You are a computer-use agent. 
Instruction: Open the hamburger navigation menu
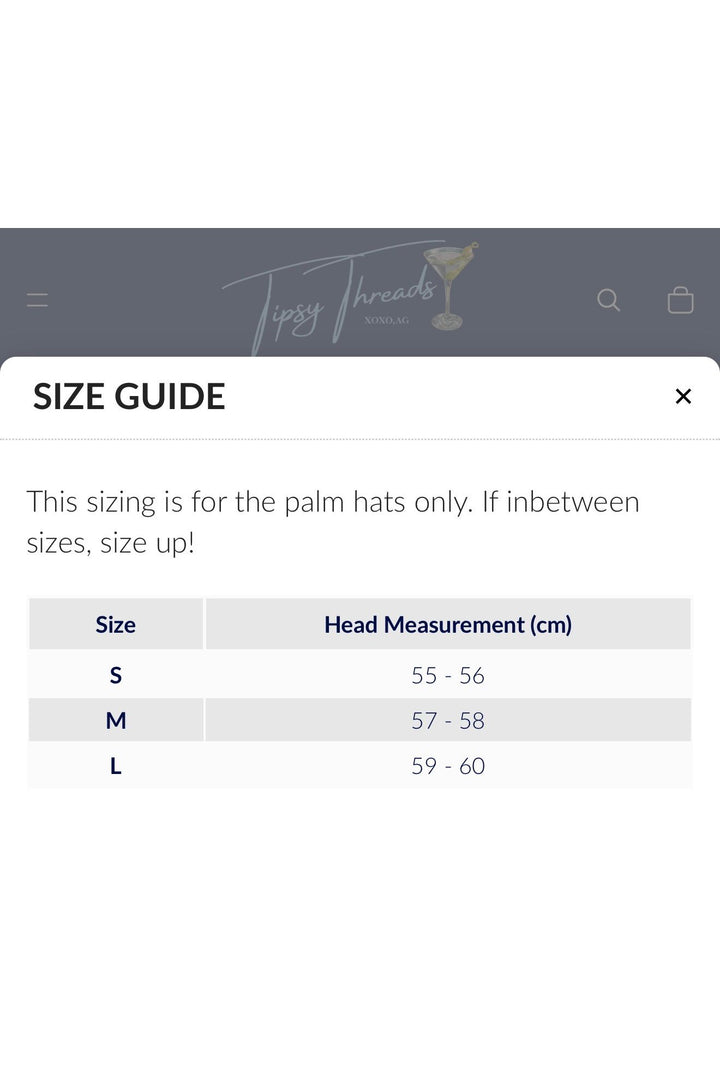(x=37, y=300)
